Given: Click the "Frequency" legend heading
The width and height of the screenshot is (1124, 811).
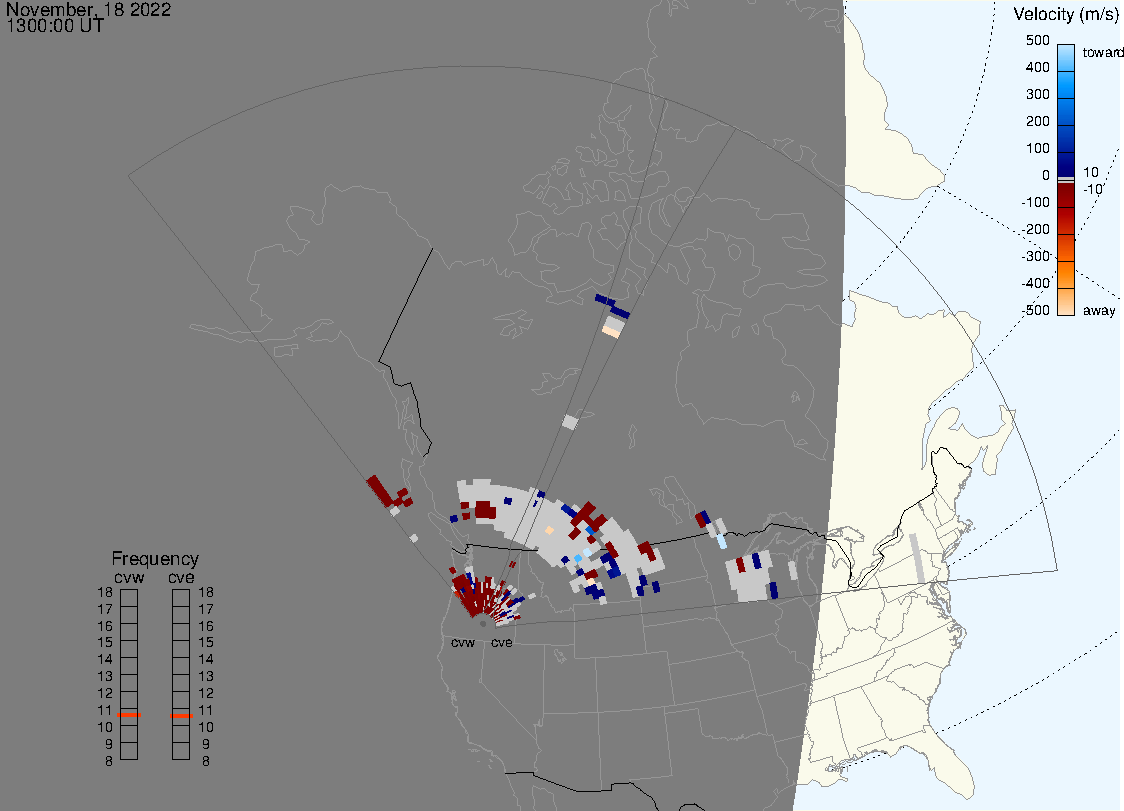Looking at the screenshot, I should 155,559.
